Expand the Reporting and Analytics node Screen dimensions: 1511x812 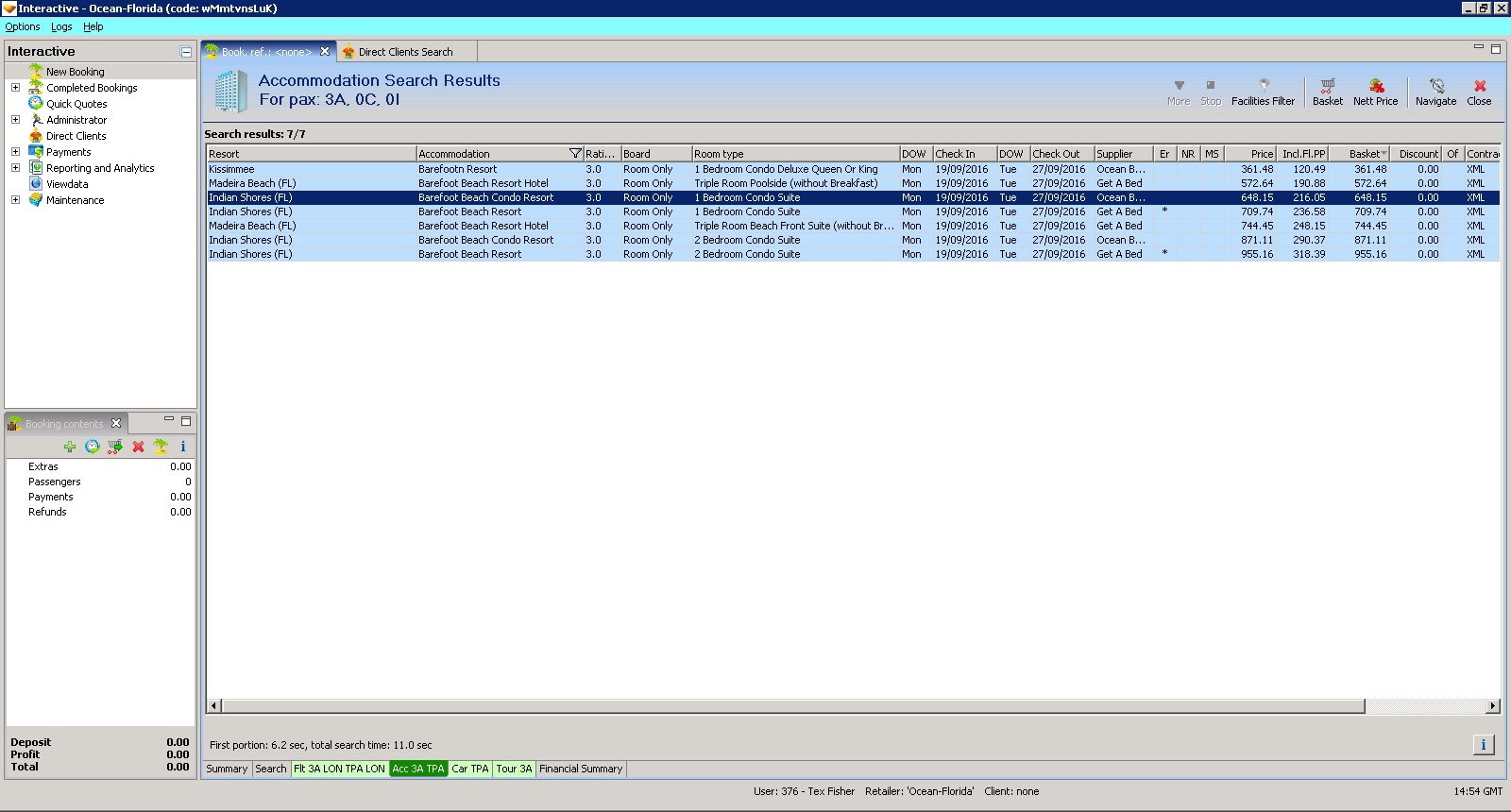[15, 168]
